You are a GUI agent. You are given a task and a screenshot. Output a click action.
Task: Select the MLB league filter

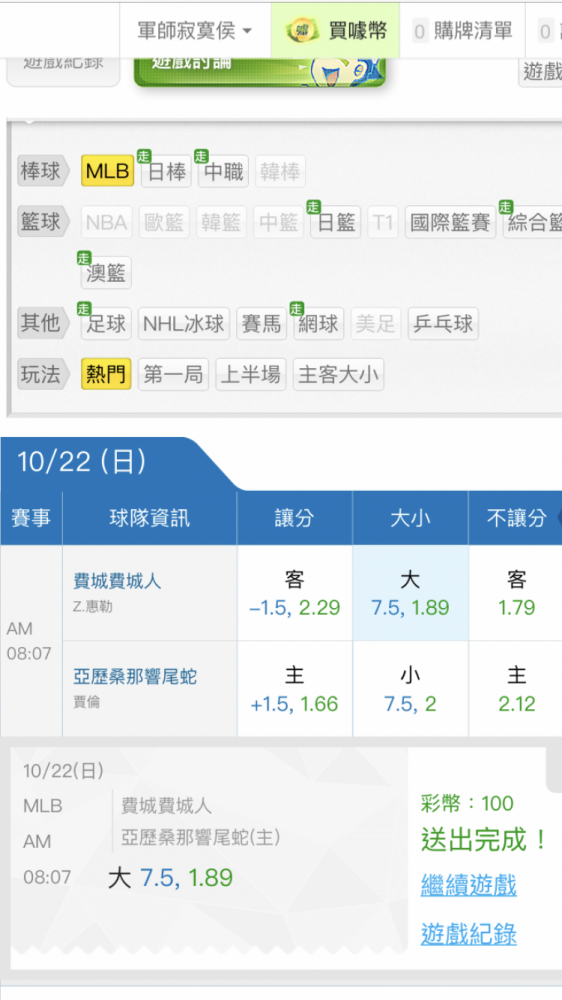[x=108, y=171]
